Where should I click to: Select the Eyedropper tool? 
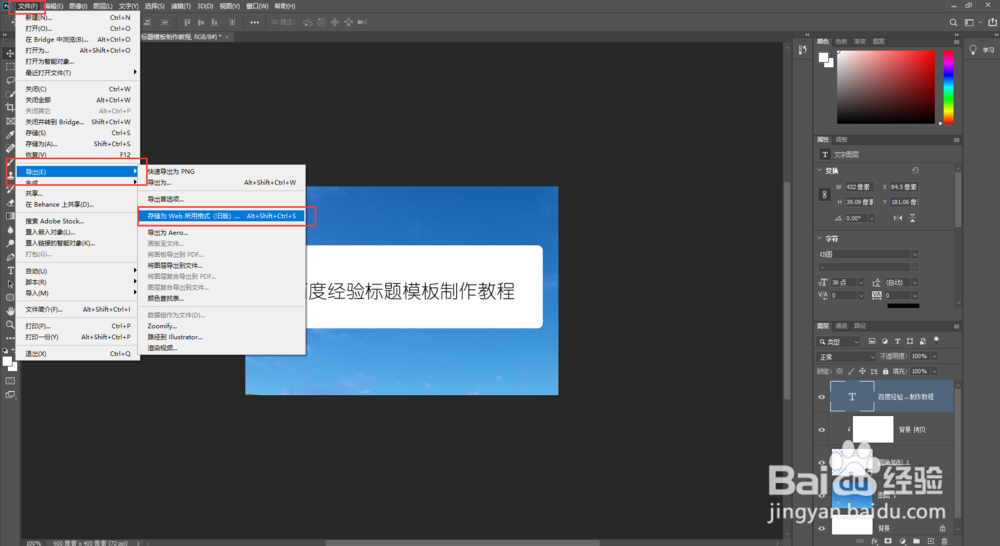(x=10, y=135)
